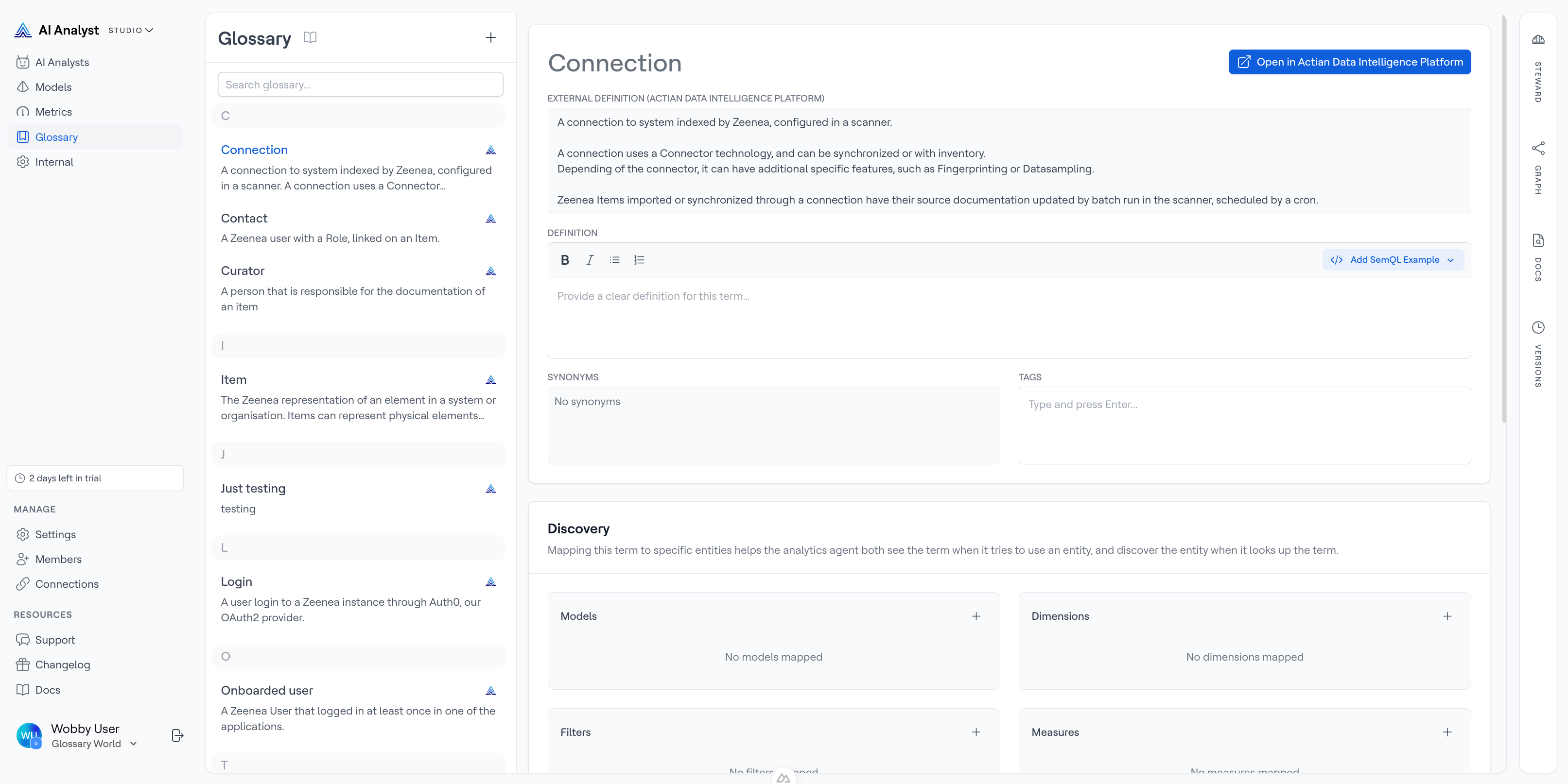The image size is (1568, 784).
Task: Add a model mapping with plus button
Action: pos(976,616)
